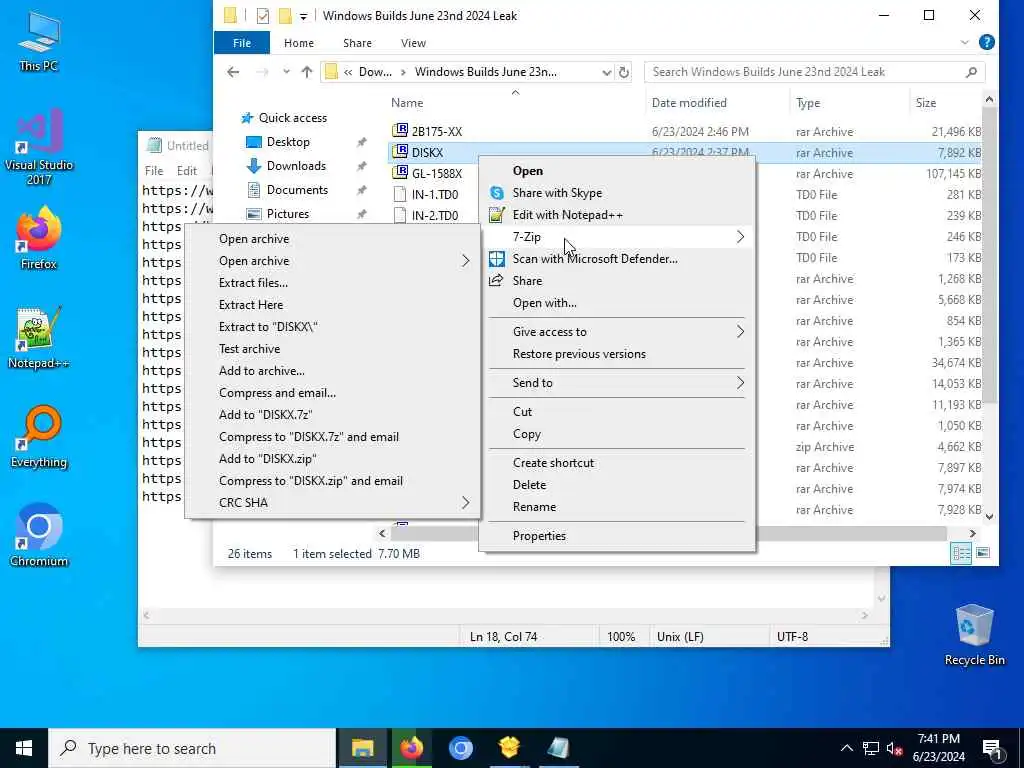Expand Send to submenu
1024x768 pixels.
740,383
